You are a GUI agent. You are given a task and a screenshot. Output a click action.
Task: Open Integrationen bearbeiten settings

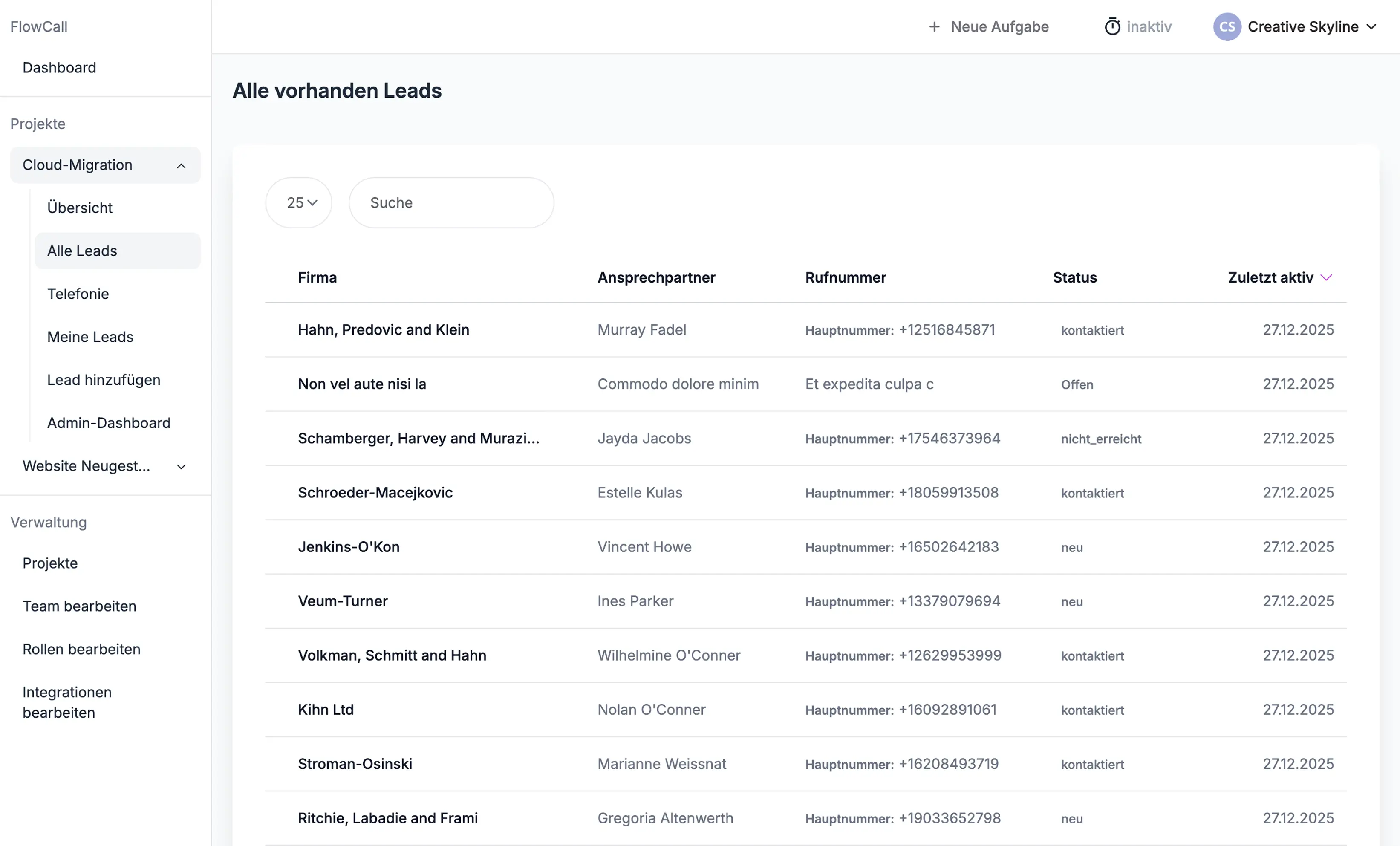tap(67, 702)
